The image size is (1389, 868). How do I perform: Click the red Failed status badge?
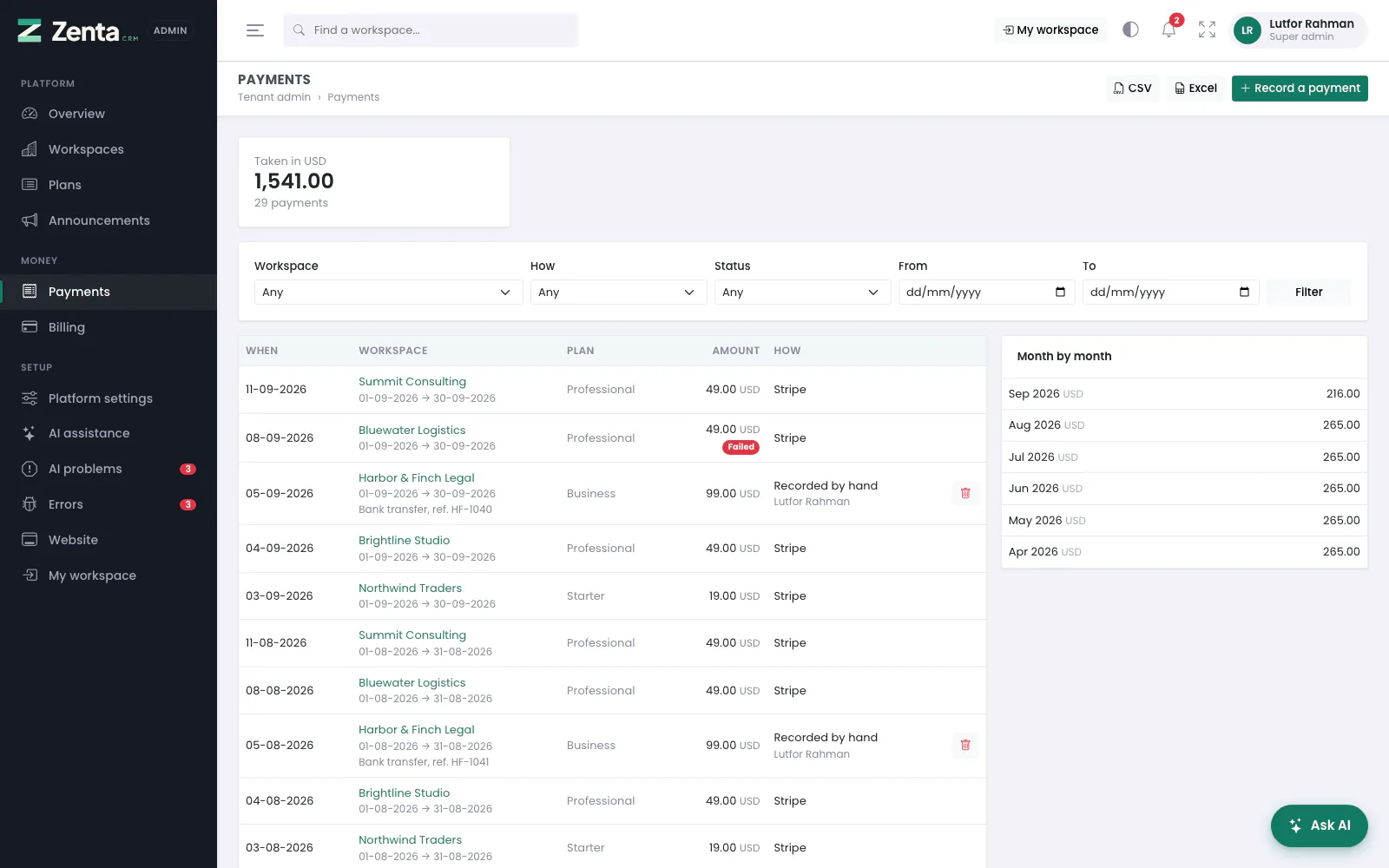click(x=741, y=447)
